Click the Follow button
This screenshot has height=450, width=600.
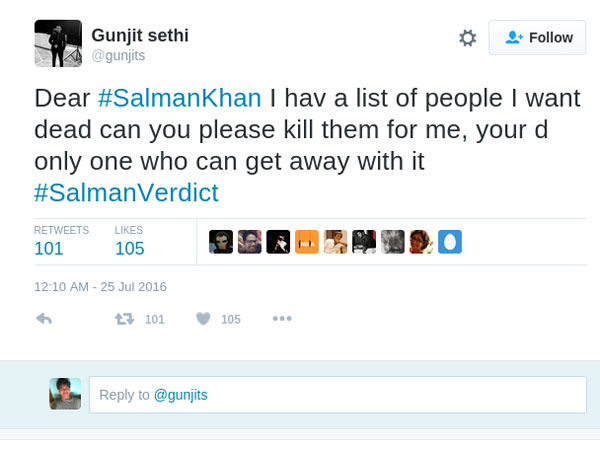(x=537, y=38)
